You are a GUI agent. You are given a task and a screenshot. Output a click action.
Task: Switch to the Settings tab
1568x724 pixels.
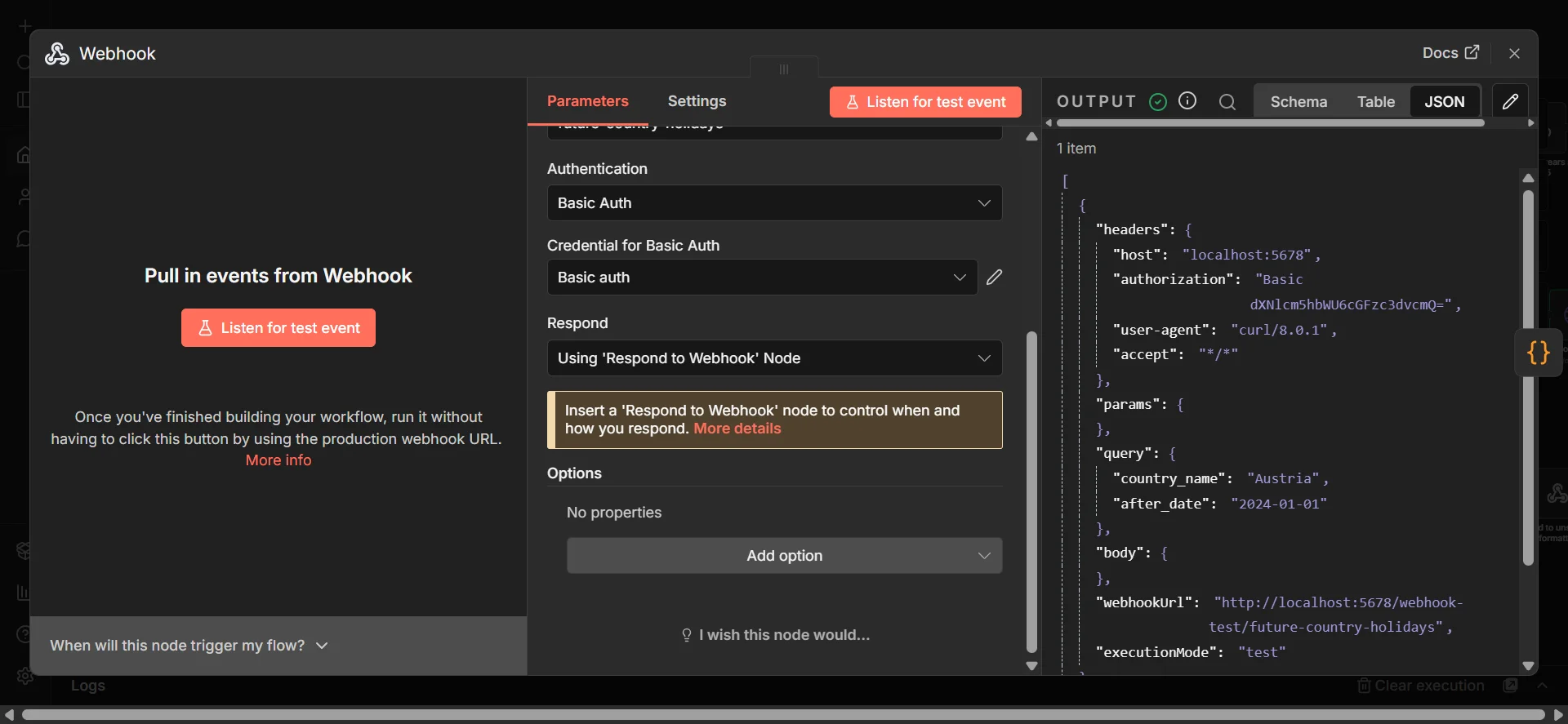pyautogui.click(x=697, y=101)
